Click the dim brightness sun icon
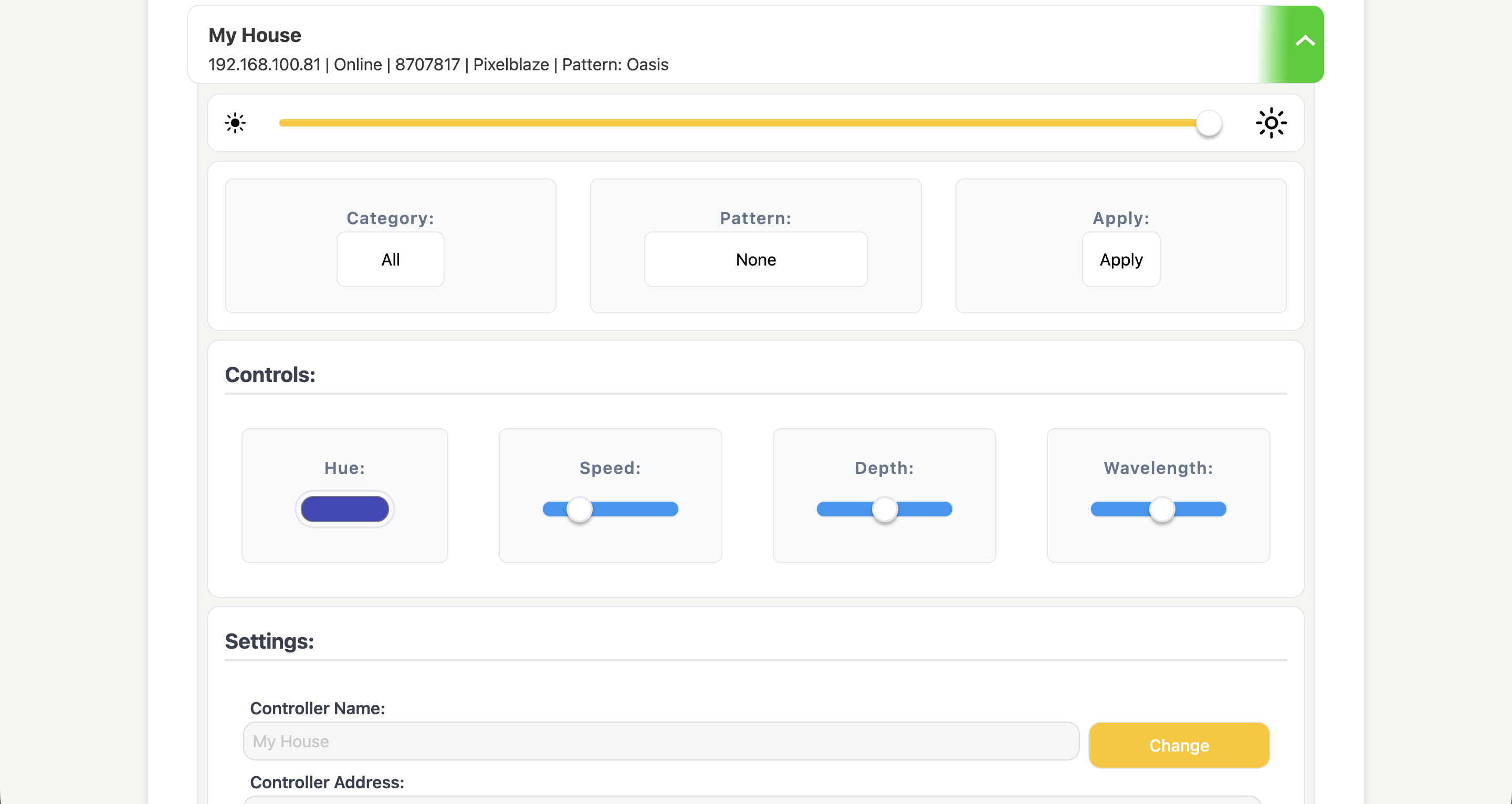The height and width of the screenshot is (804, 1512). coord(235,123)
